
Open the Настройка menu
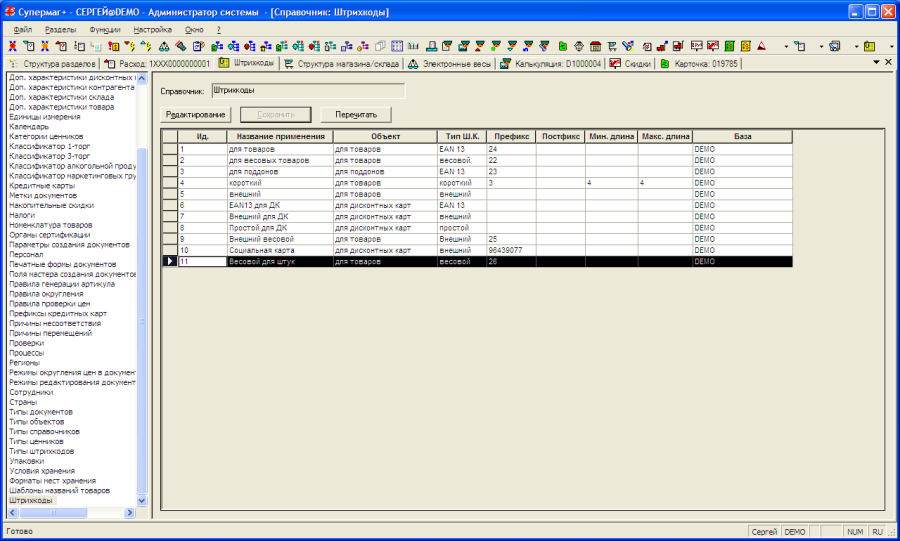pyautogui.click(x=152, y=30)
